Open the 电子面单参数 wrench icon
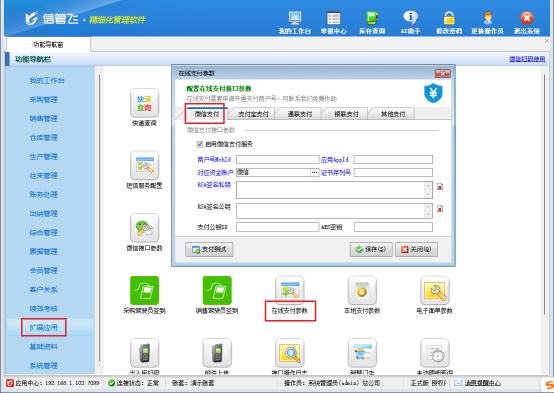 (435, 291)
